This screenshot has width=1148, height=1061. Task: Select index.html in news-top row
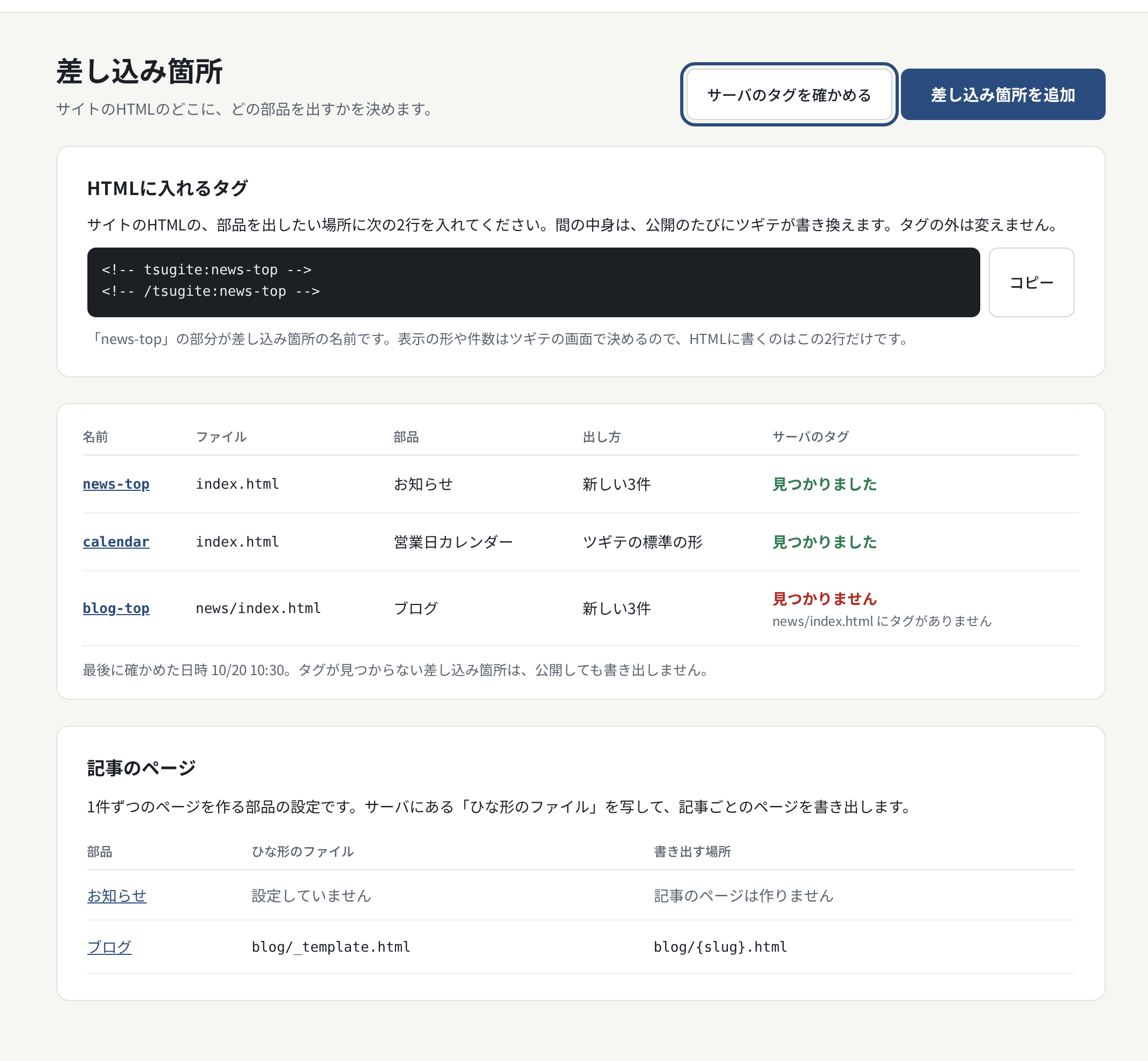point(237,484)
